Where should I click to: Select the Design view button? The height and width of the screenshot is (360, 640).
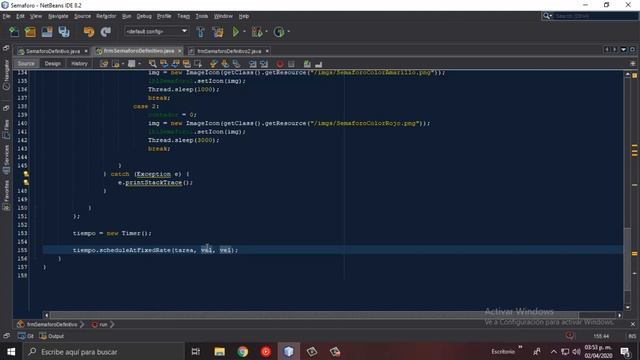click(53, 64)
